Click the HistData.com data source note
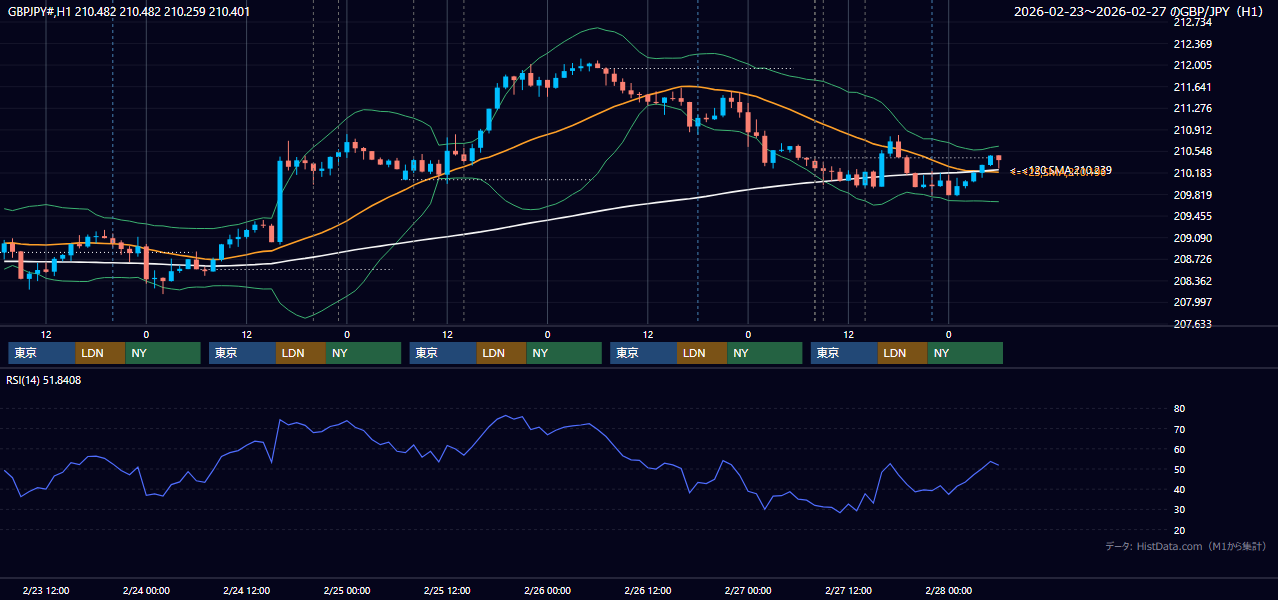Viewport: 1278px width, 600px height. point(1185,546)
